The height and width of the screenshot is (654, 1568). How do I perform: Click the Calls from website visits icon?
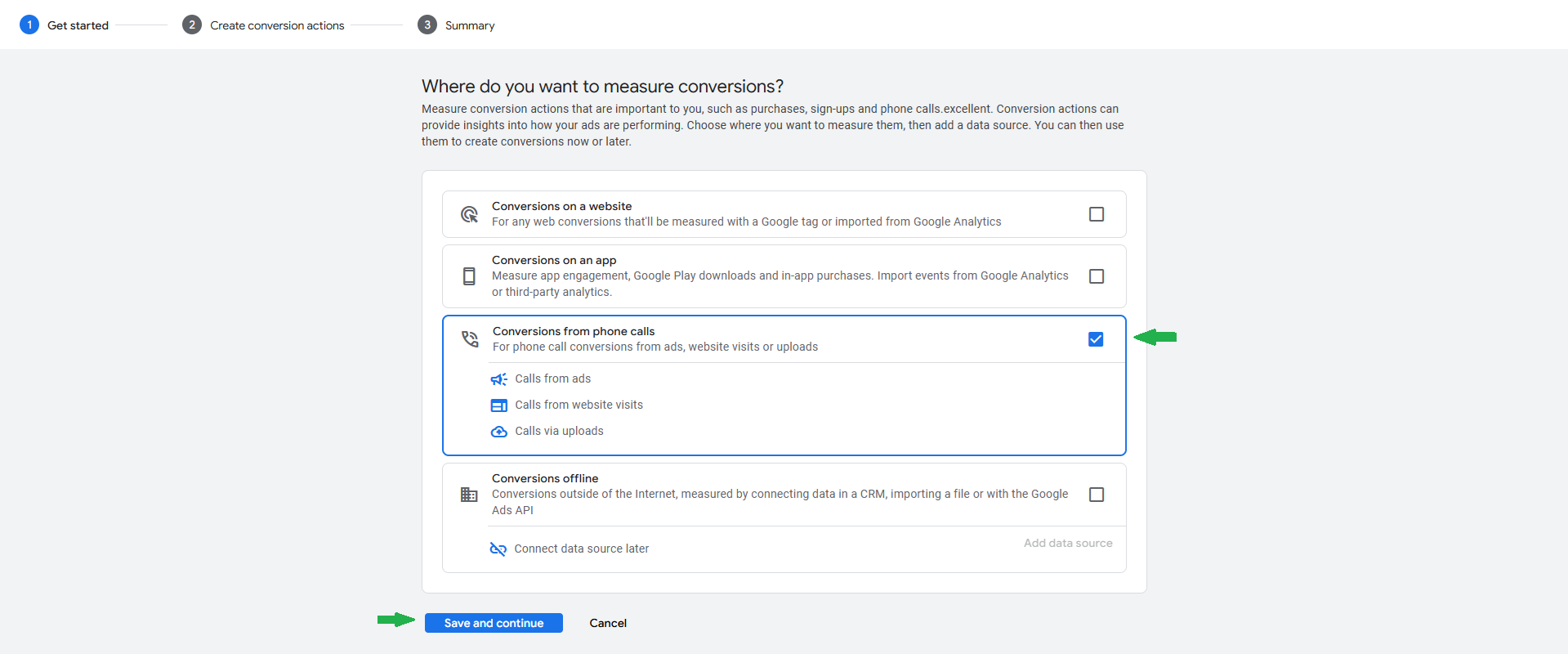click(498, 405)
